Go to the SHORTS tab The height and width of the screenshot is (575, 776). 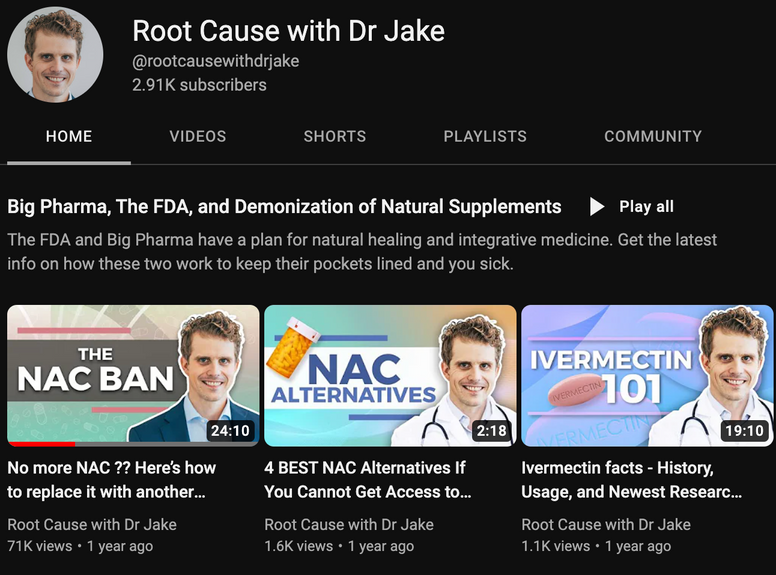click(x=335, y=136)
